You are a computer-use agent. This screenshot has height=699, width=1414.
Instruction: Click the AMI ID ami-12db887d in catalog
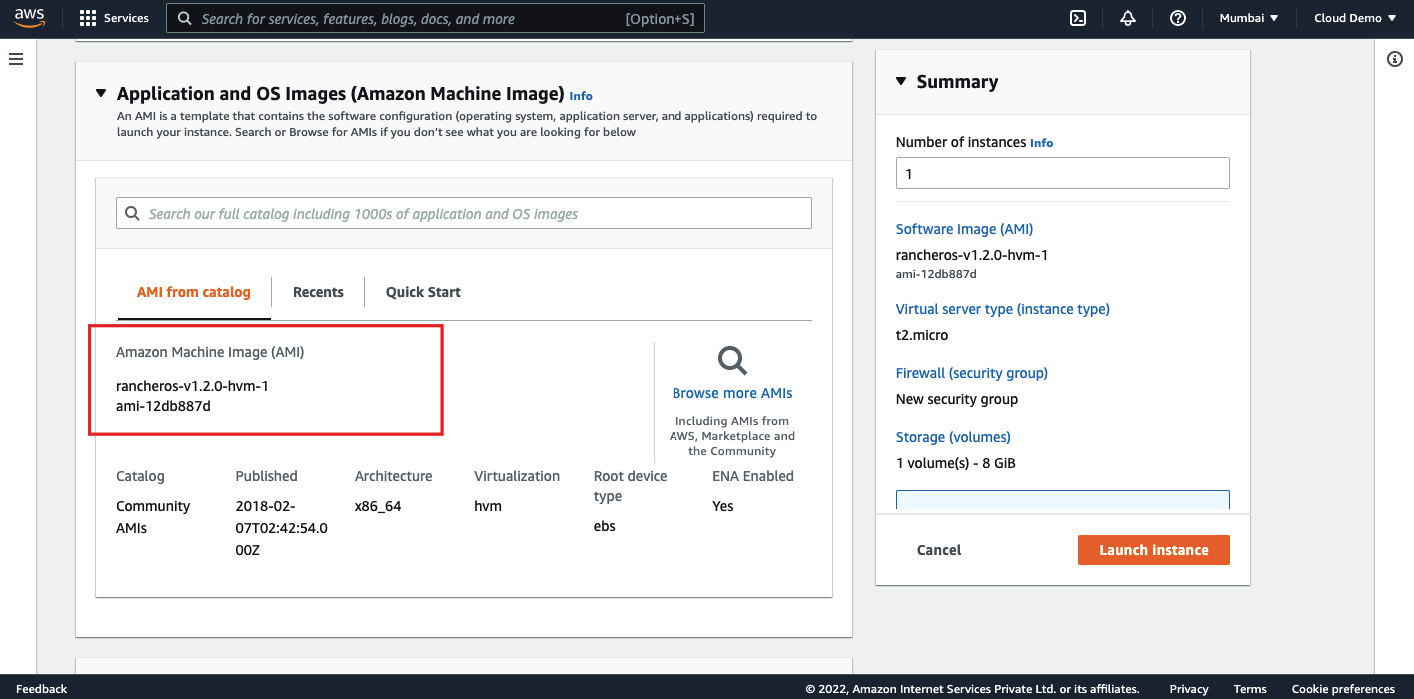point(163,406)
